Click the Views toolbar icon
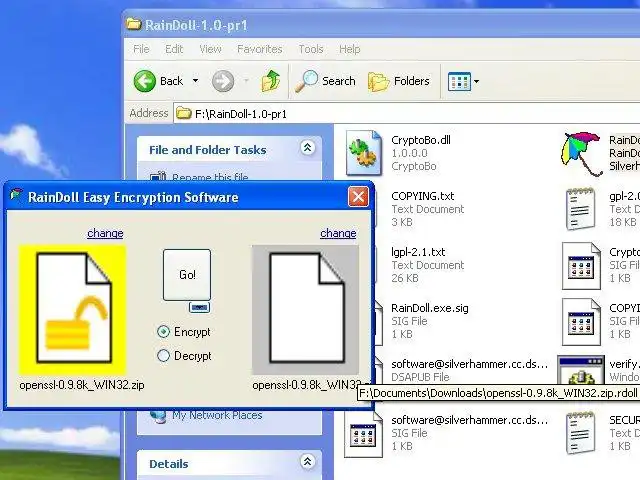This screenshot has width=640, height=480. click(x=459, y=81)
